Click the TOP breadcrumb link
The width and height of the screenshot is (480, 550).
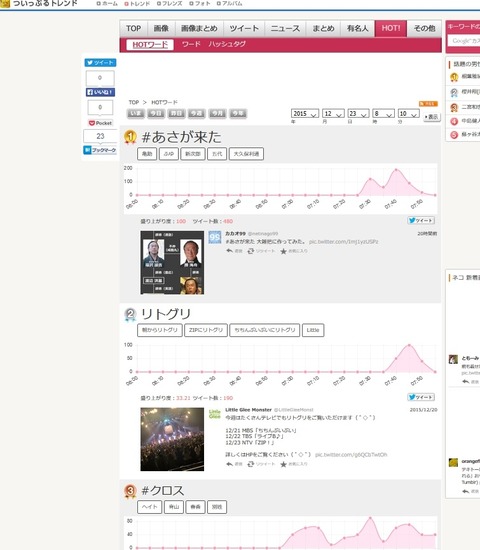point(134,102)
